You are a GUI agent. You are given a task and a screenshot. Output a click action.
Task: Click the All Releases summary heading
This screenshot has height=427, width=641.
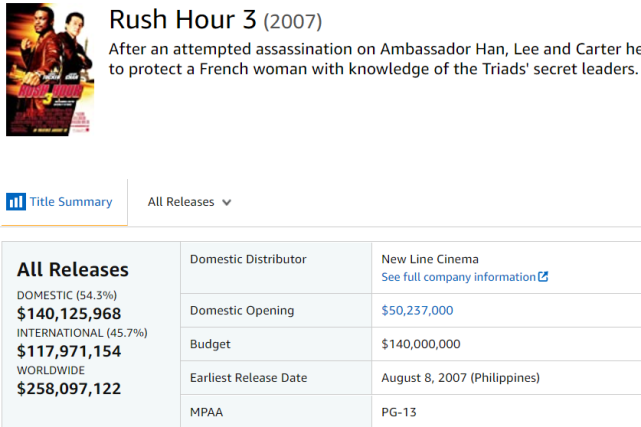coord(73,270)
